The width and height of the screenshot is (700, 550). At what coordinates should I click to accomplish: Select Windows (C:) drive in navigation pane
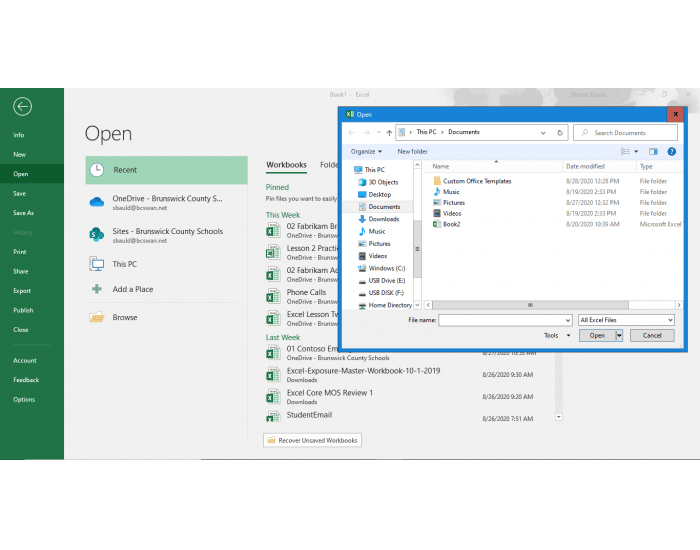coord(387,268)
